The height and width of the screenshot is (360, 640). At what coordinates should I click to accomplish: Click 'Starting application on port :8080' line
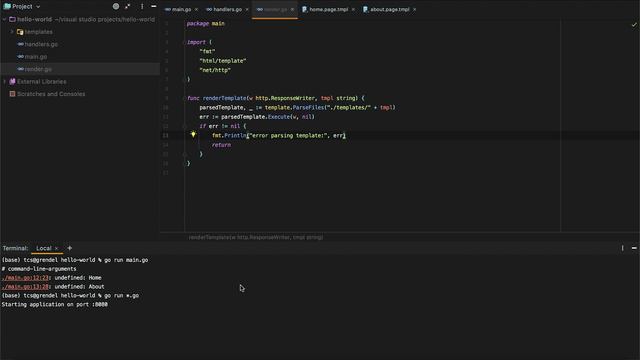tap(55, 304)
